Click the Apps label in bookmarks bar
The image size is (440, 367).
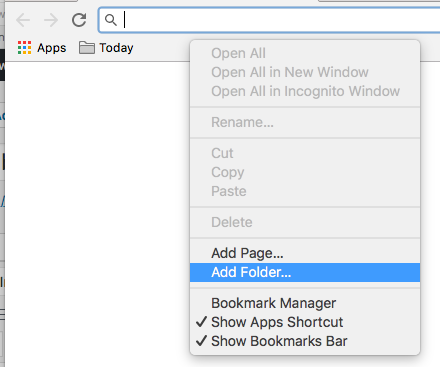pyautogui.click(x=52, y=48)
